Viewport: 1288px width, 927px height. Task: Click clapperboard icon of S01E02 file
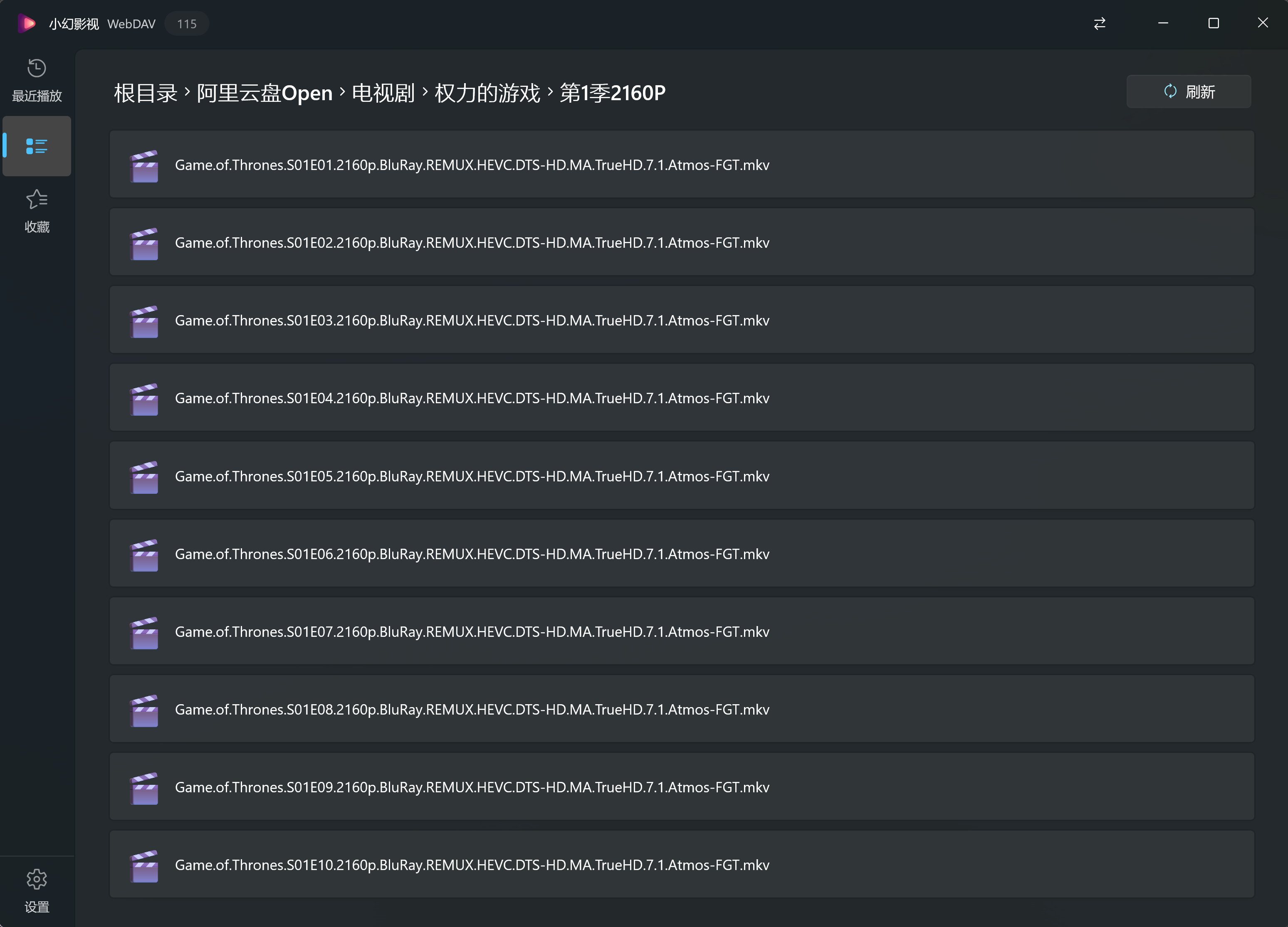143,244
